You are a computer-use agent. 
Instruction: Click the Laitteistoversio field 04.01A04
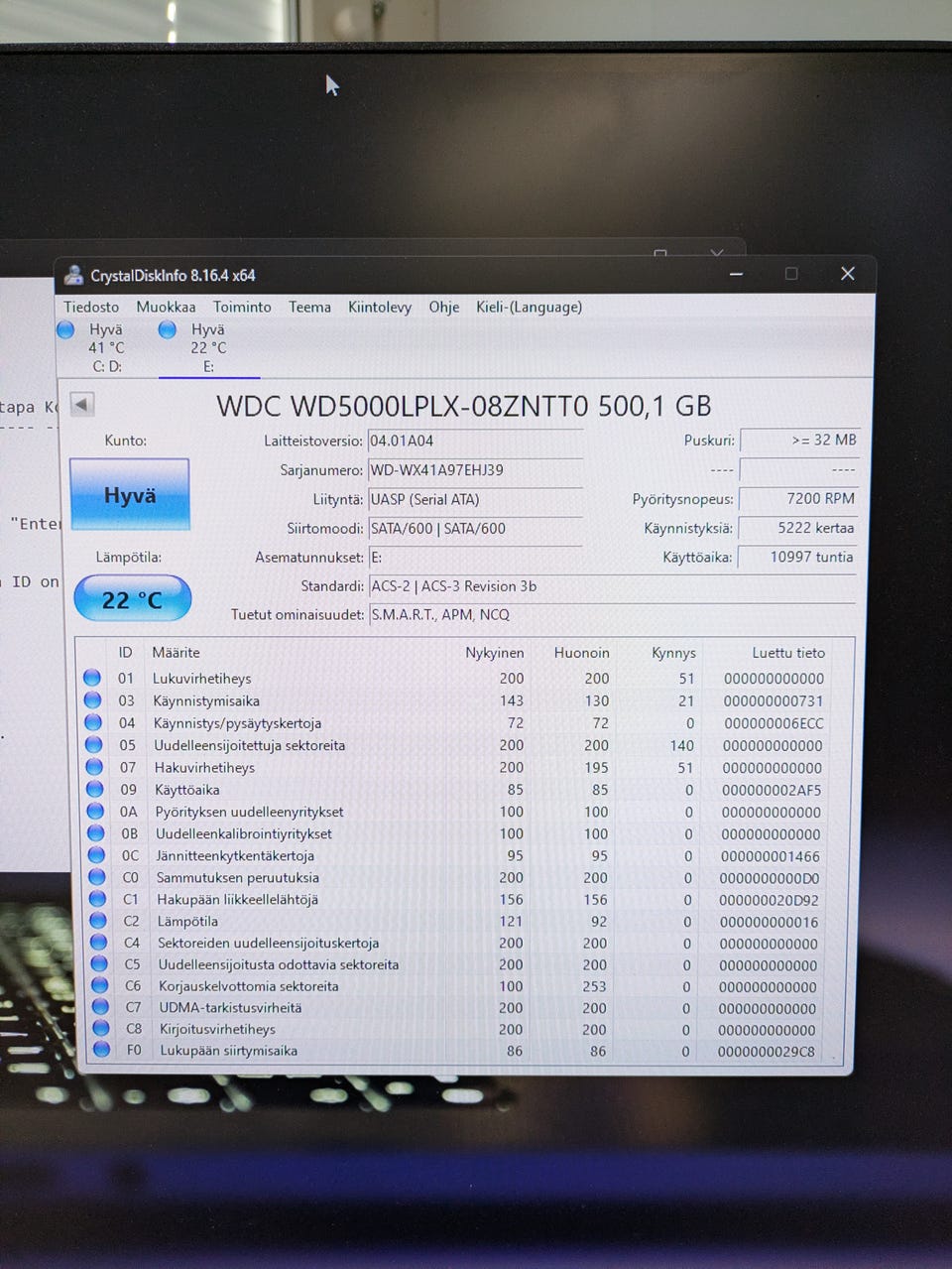[475, 442]
